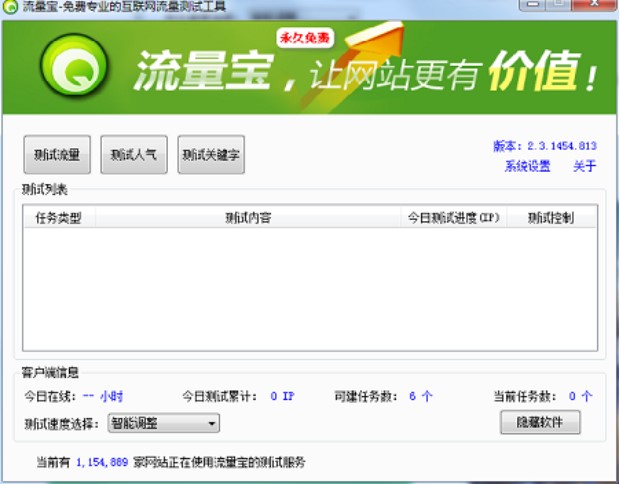Select the 测试内容 column header
620x484 pixels.
248,217
